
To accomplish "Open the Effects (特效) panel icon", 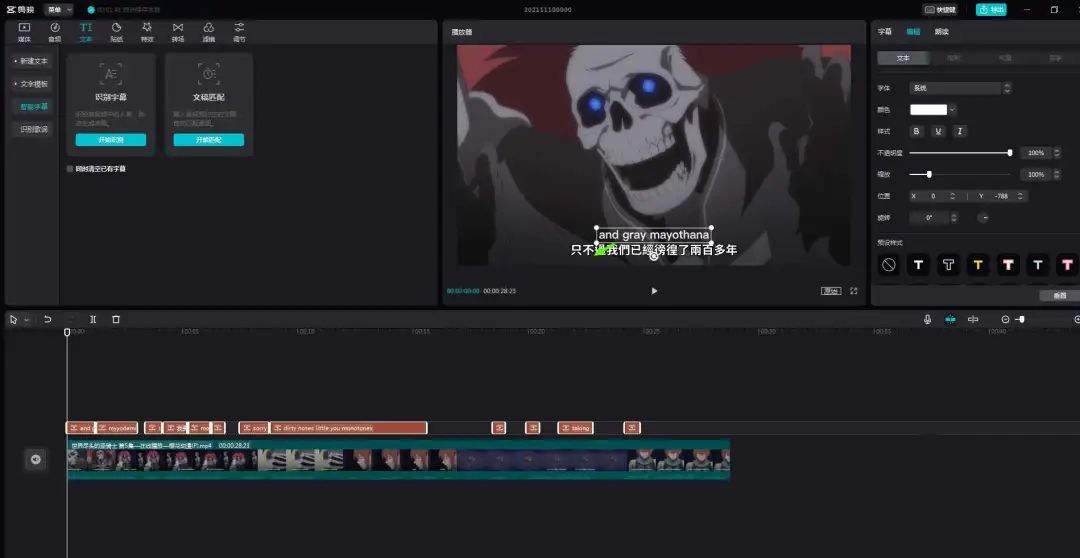I will (147, 32).
